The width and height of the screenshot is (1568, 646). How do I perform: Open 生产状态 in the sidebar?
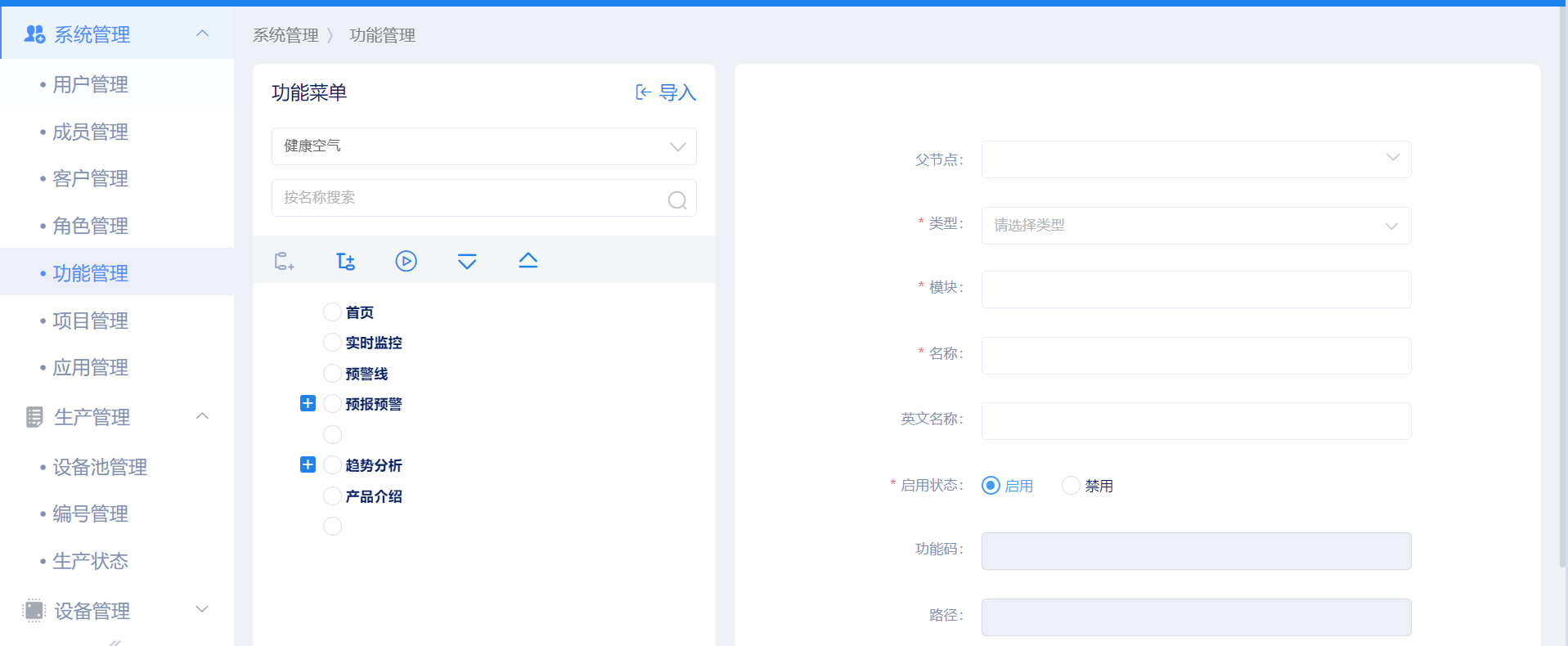click(117, 561)
